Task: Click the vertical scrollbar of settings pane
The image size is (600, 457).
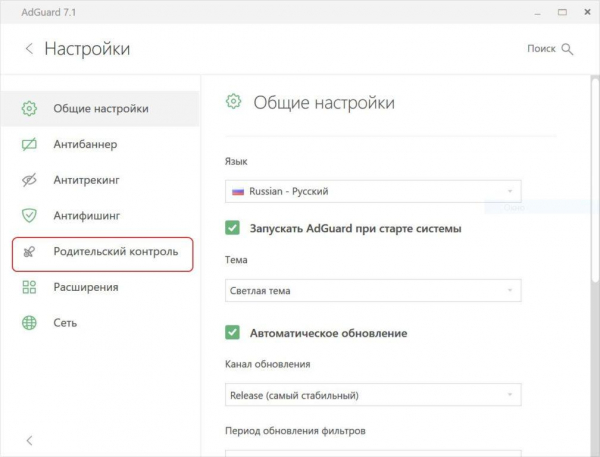Action: coord(595,180)
